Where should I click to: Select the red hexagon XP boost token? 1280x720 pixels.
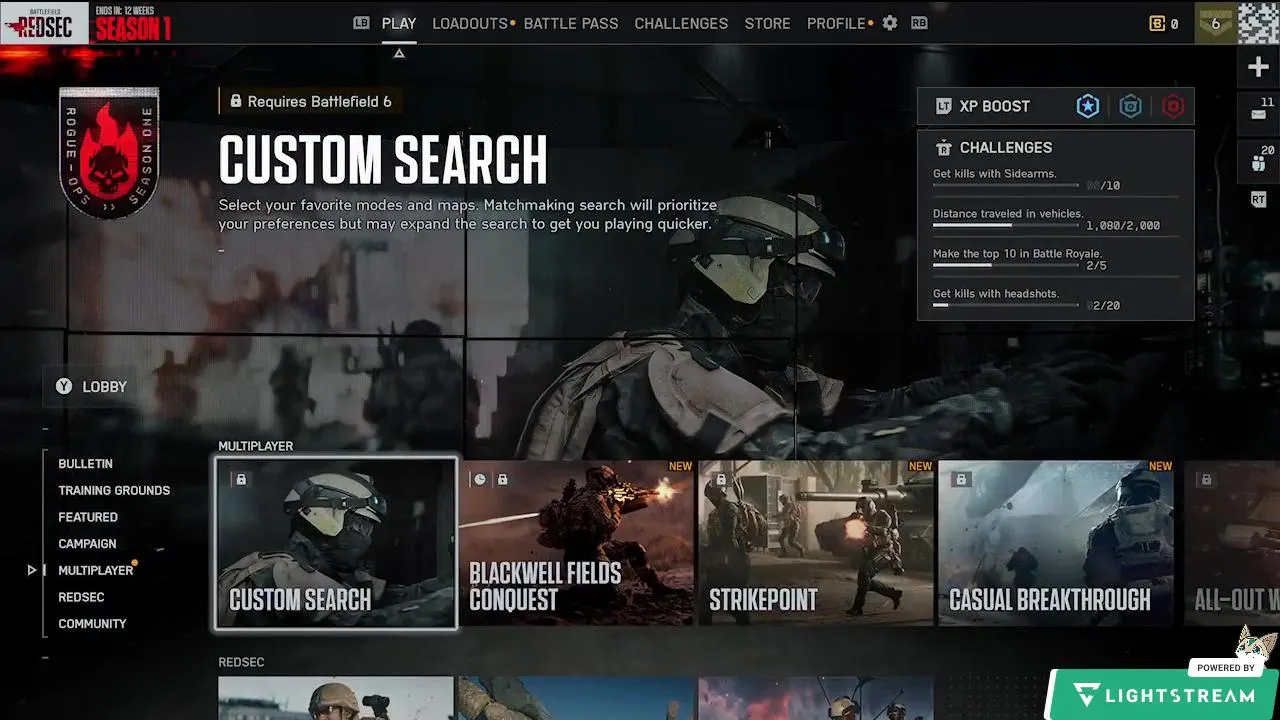point(1173,106)
